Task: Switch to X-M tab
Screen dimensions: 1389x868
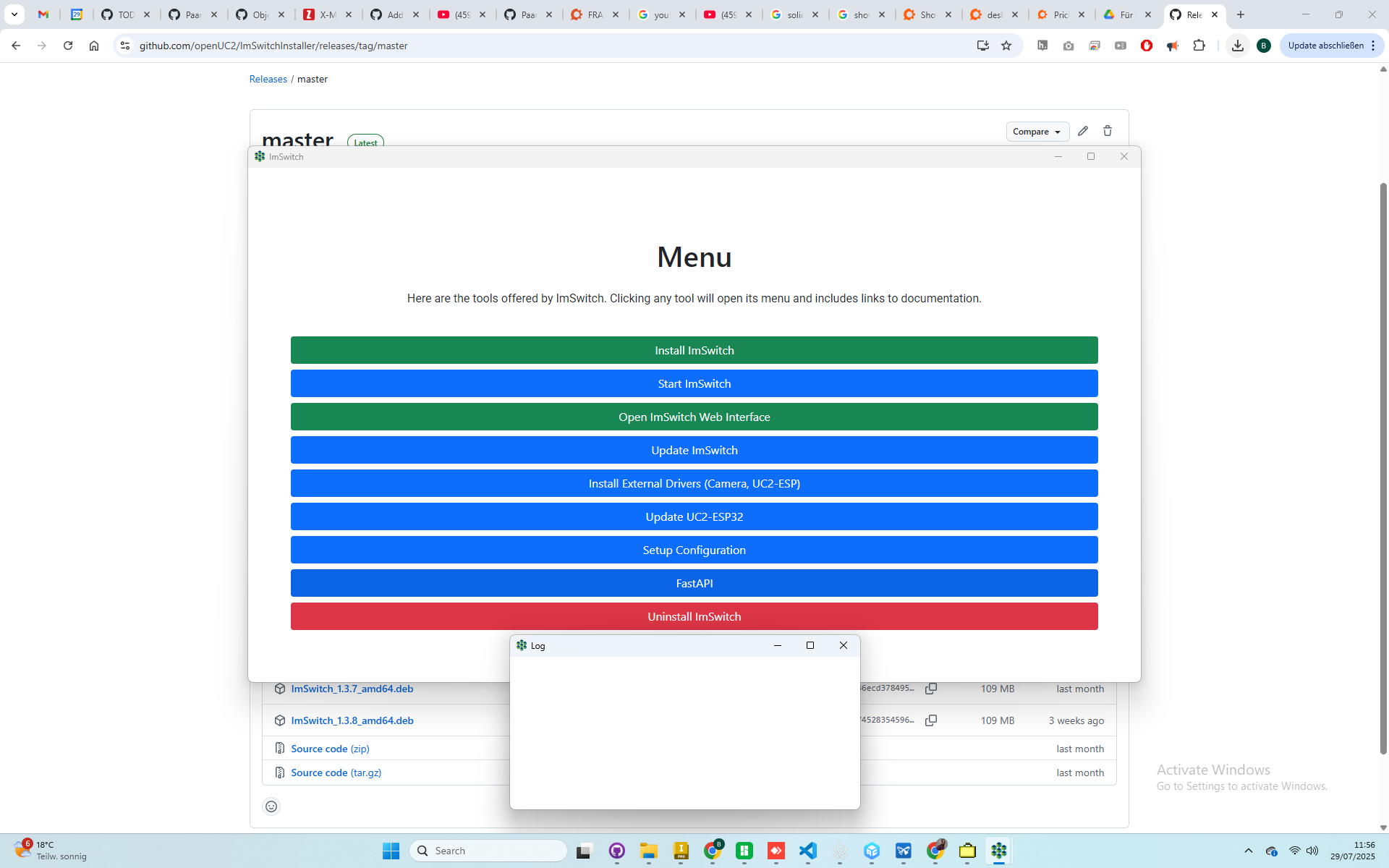Action: click(x=328, y=14)
